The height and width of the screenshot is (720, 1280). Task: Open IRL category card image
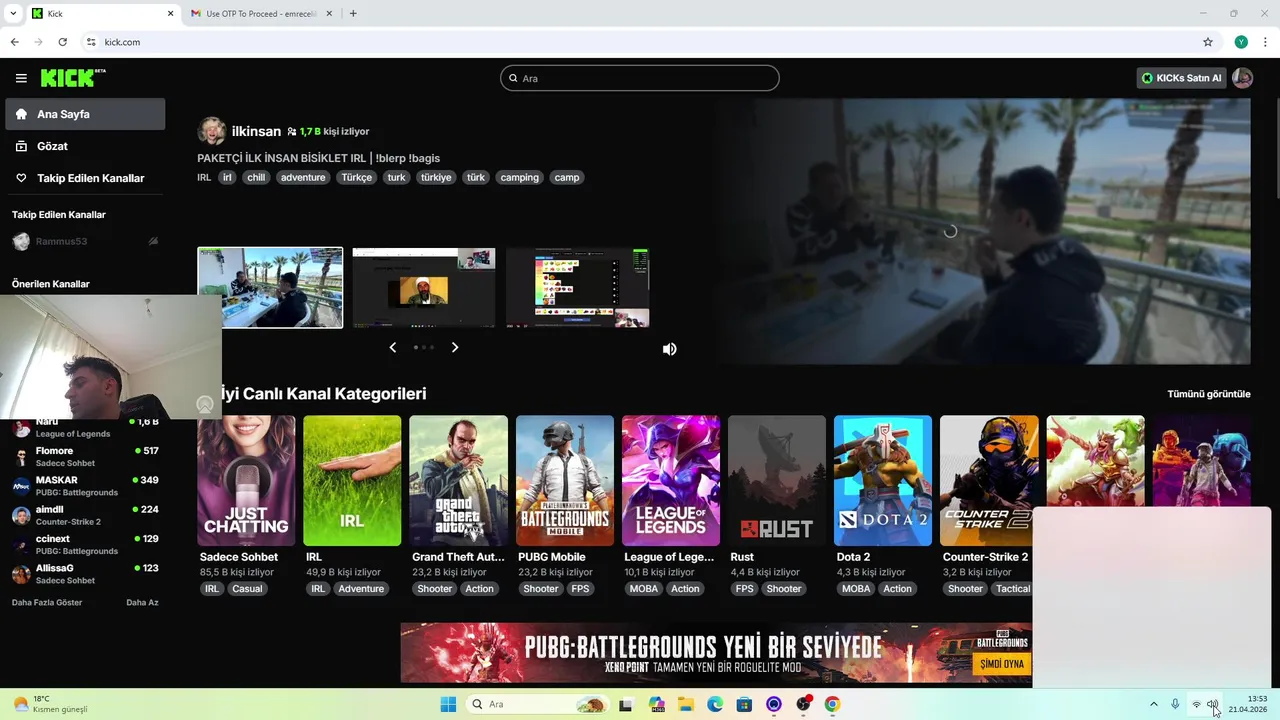[x=352, y=481]
